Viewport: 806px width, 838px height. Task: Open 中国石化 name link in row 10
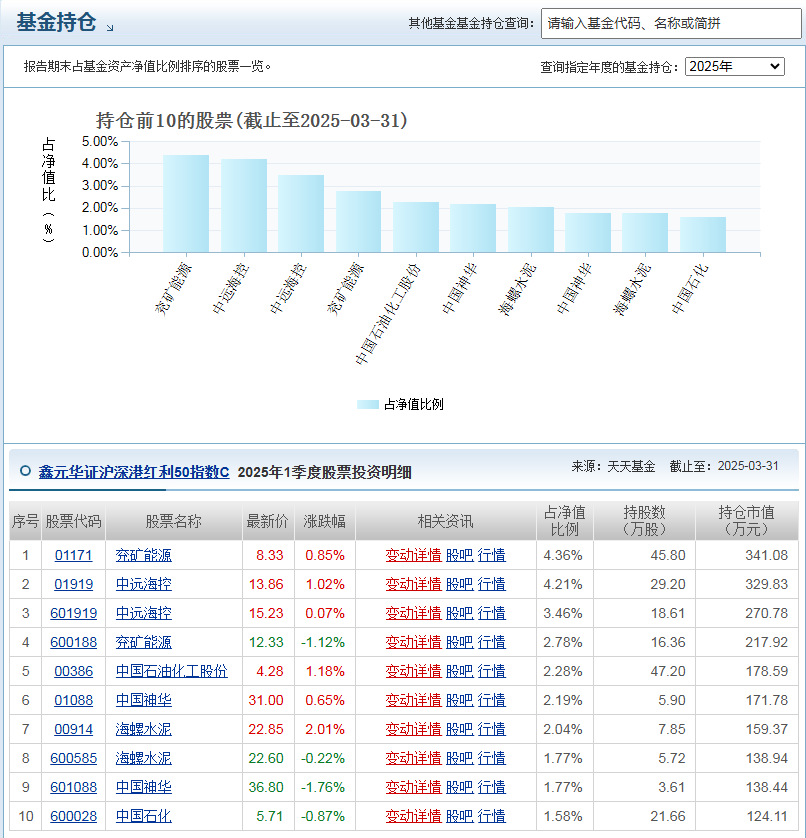pyautogui.click(x=144, y=816)
